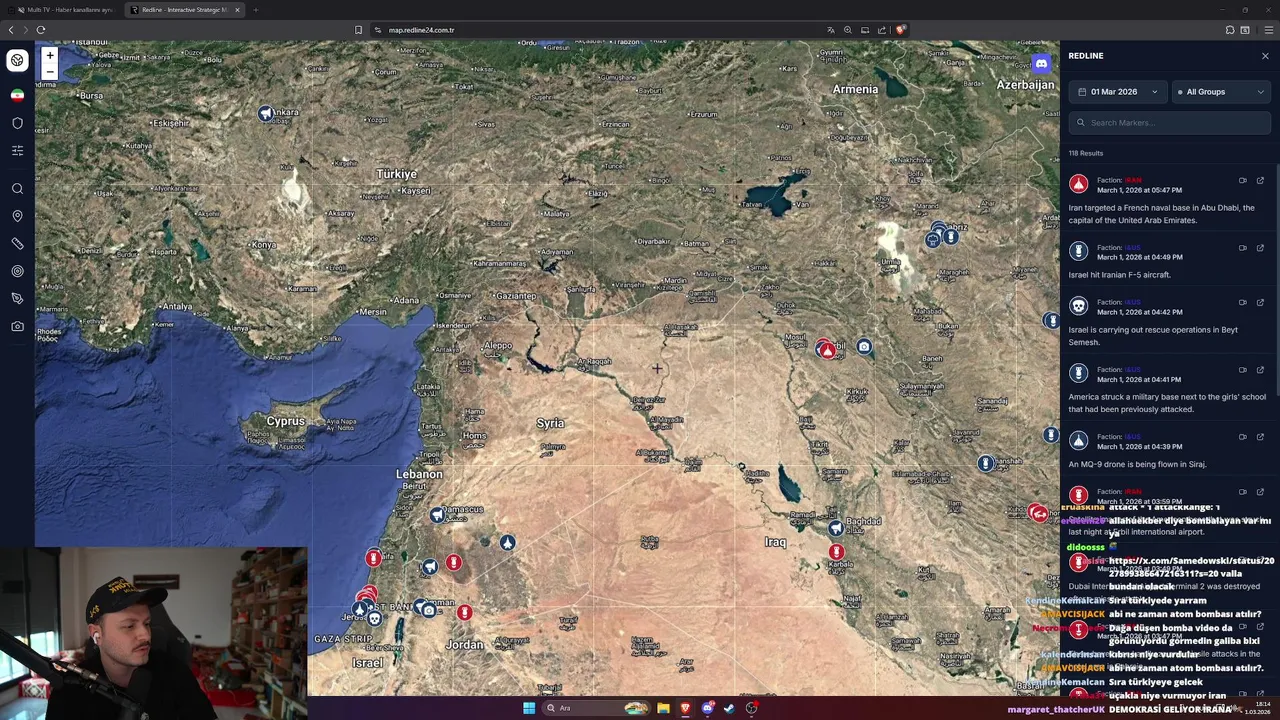Screen dimensions: 1280x720
Task: Click the Discord icon above the map
Action: coord(1041,64)
